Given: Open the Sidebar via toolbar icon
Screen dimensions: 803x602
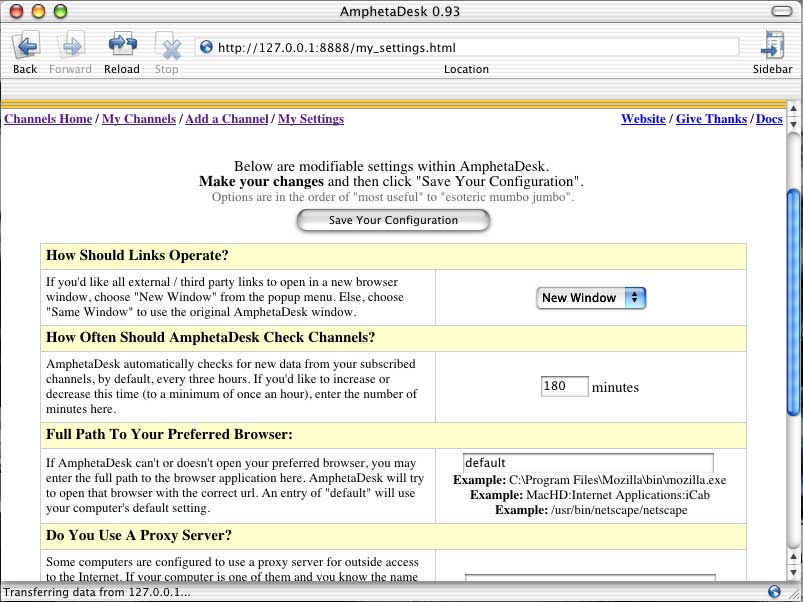Looking at the screenshot, I should (772, 45).
